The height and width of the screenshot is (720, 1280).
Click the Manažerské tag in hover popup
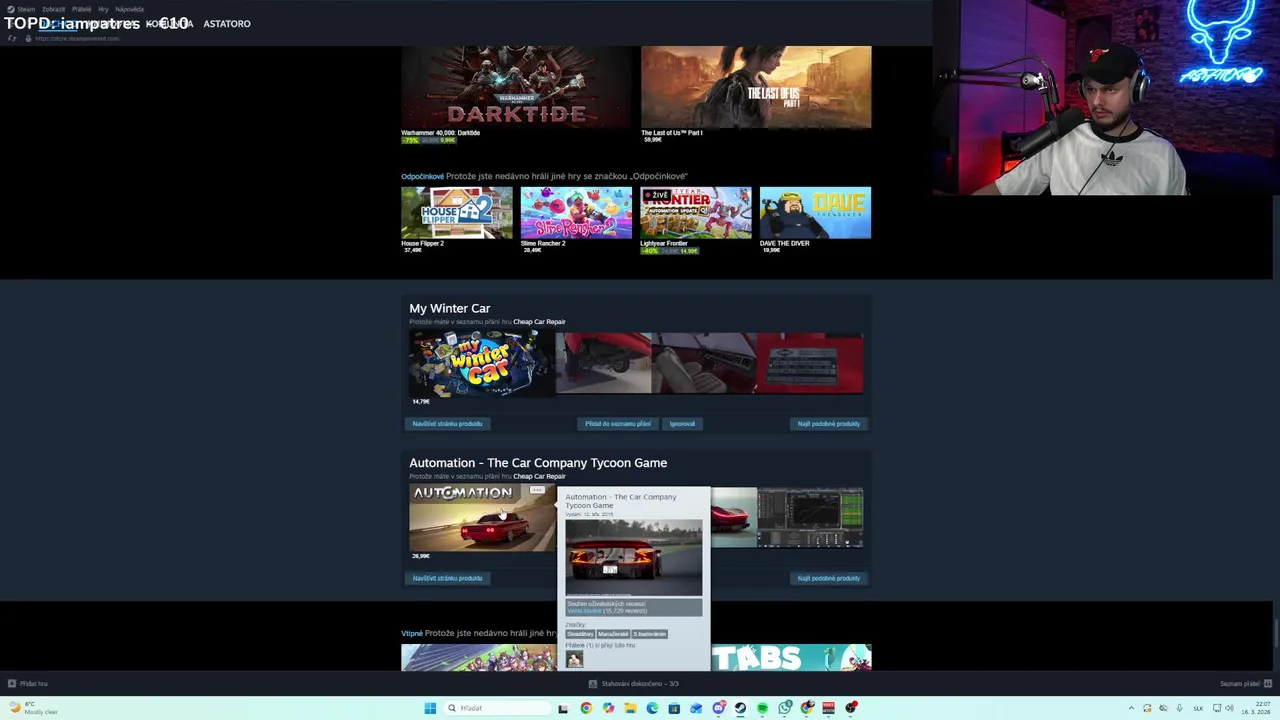tap(613, 634)
